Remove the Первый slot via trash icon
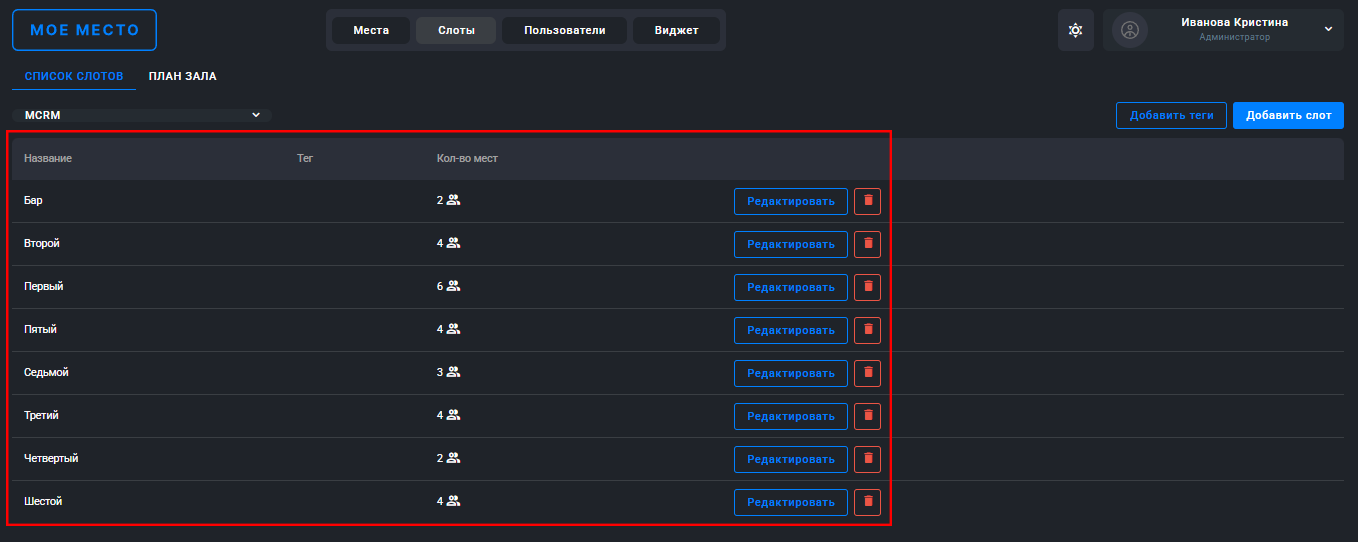Image resolution: width=1358 pixels, height=542 pixels. pos(868,287)
